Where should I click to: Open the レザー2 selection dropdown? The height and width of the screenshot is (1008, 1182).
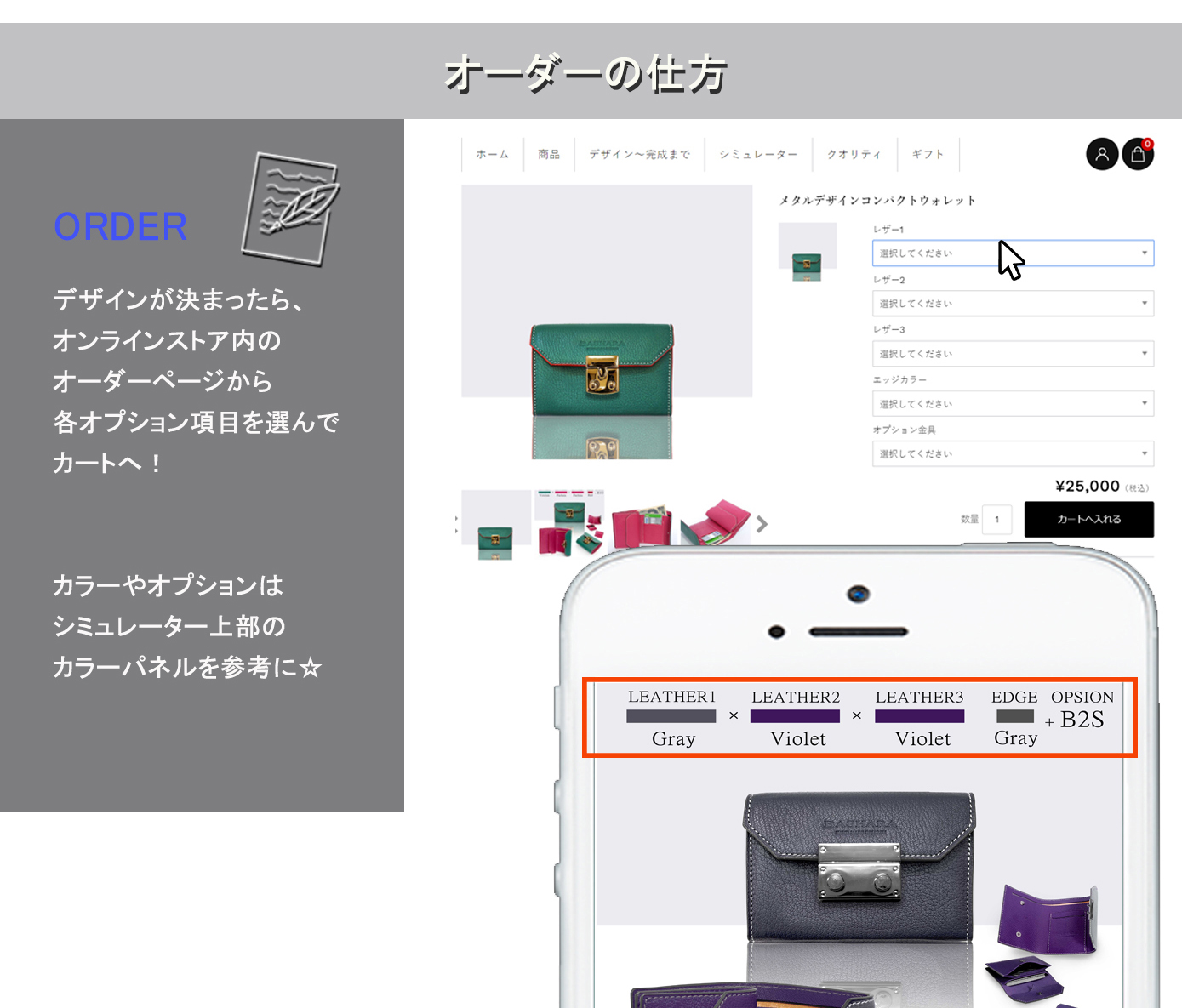point(1012,303)
